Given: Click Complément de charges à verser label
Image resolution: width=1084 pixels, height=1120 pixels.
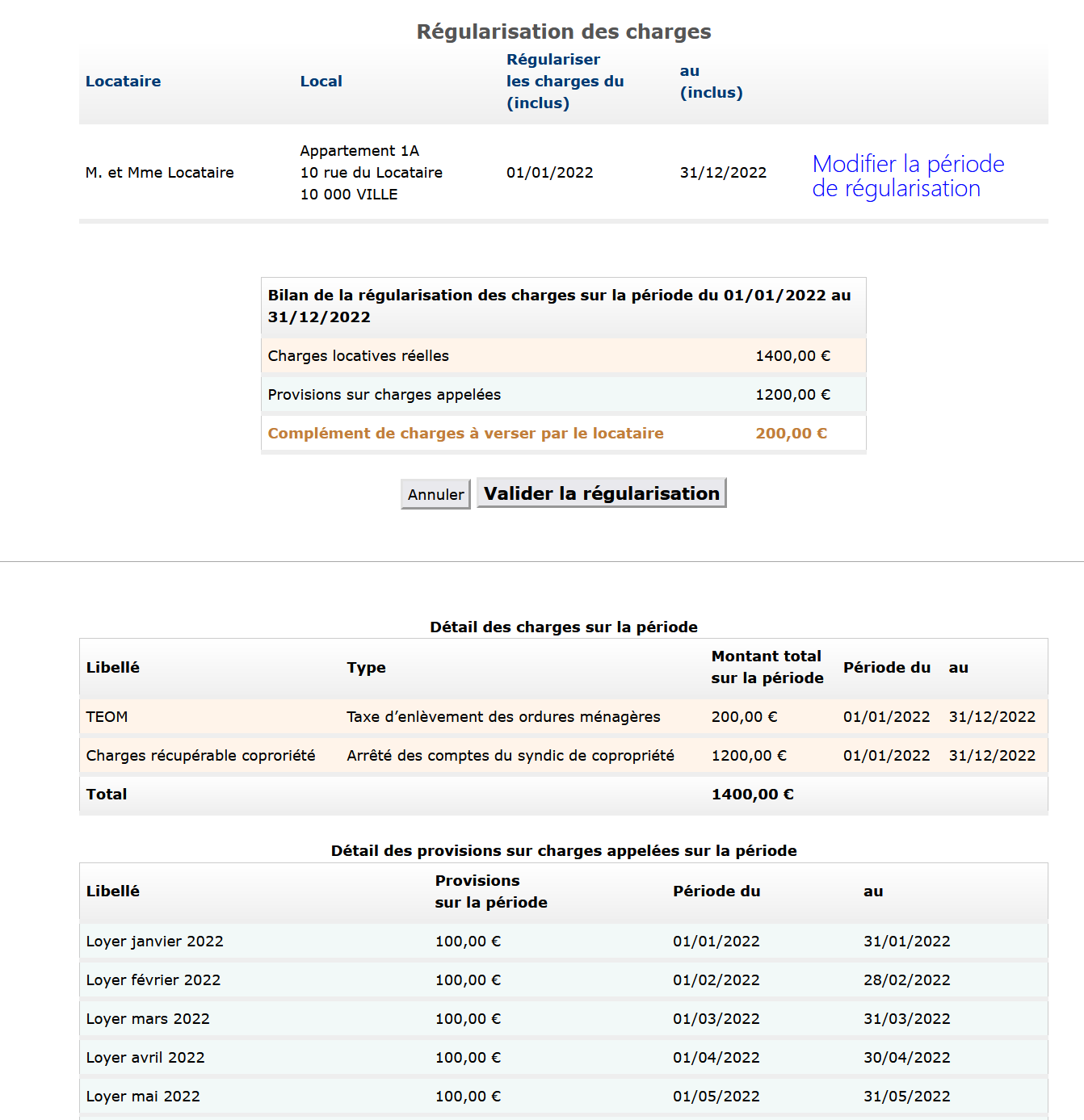Looking at the screenshot, I should [466, 434].
